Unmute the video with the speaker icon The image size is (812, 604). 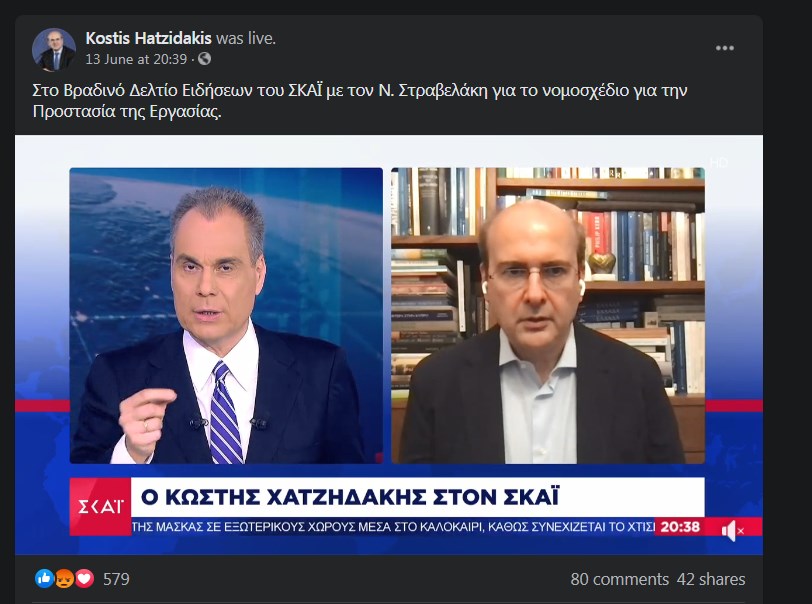pos(732,531)
